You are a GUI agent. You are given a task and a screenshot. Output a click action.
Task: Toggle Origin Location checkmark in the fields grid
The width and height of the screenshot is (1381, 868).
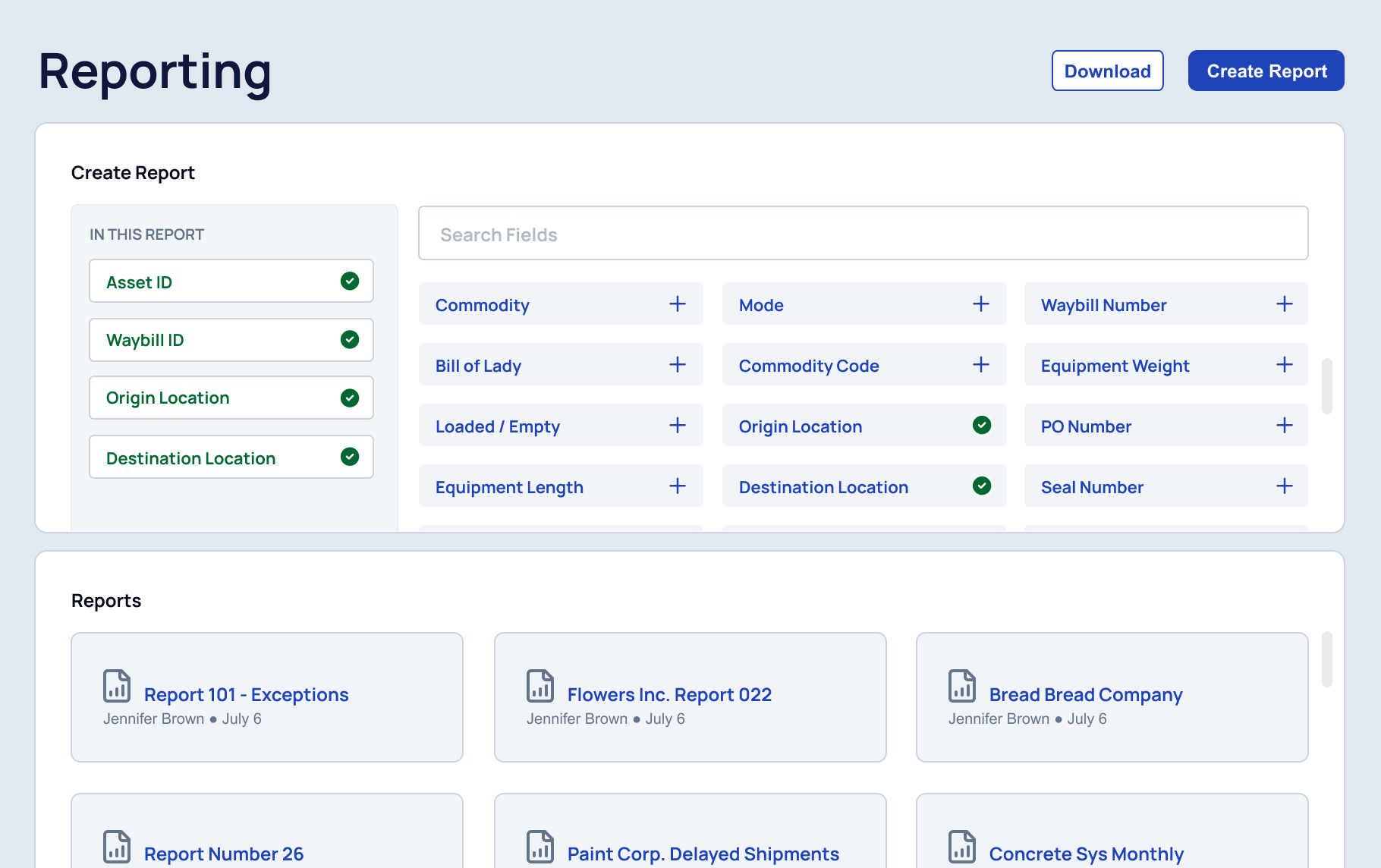click(x=982, y=425)
